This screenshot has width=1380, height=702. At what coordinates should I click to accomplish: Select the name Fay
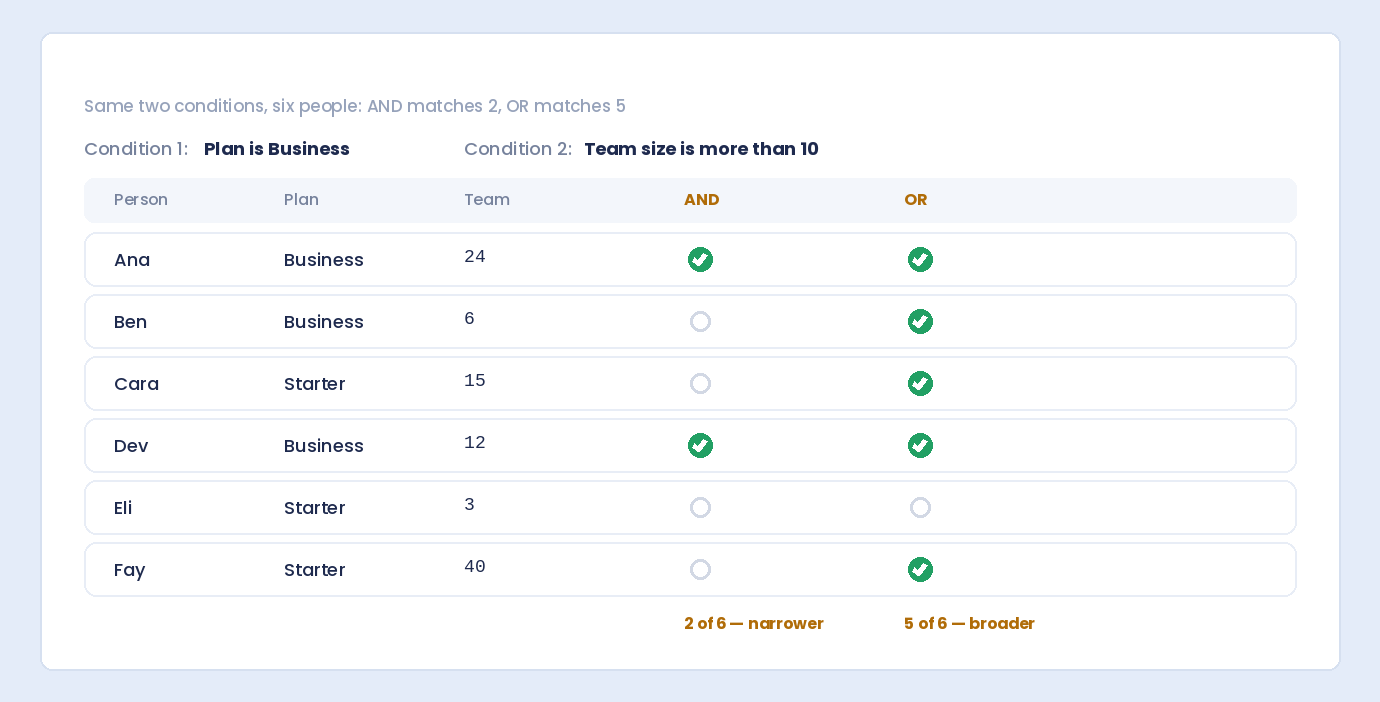tap(130, 570)
